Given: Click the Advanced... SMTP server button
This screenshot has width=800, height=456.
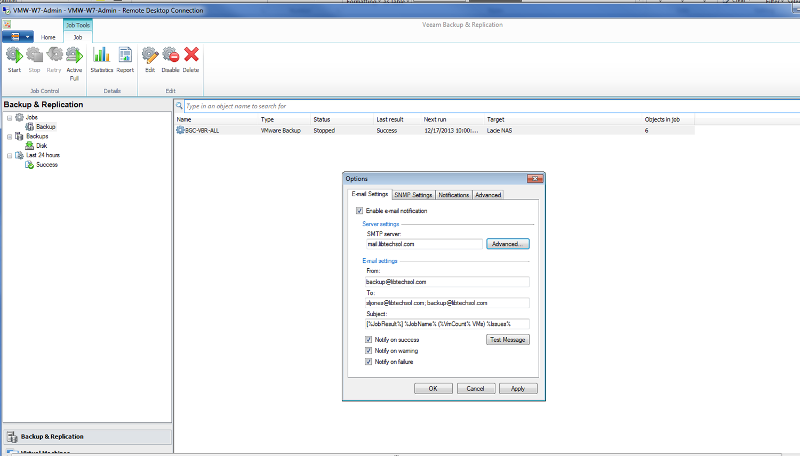Looking at the screenshot, I should pyautogui.click(x=508, y=244).
